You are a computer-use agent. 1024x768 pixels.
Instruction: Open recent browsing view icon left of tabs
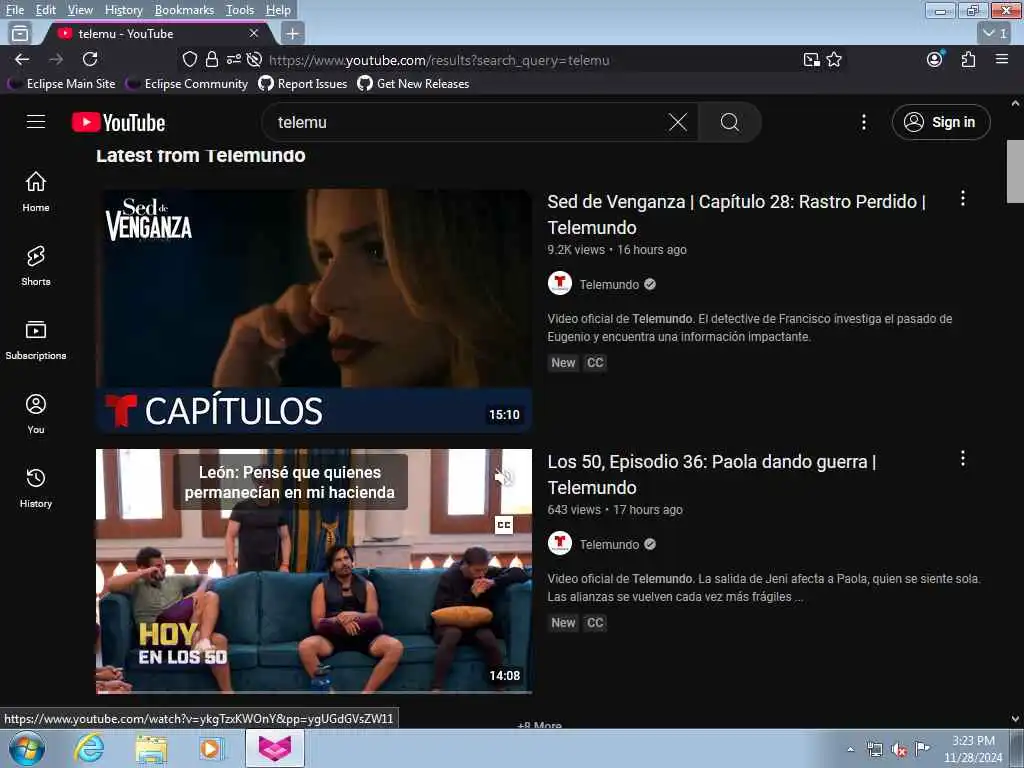click(20, 33)
